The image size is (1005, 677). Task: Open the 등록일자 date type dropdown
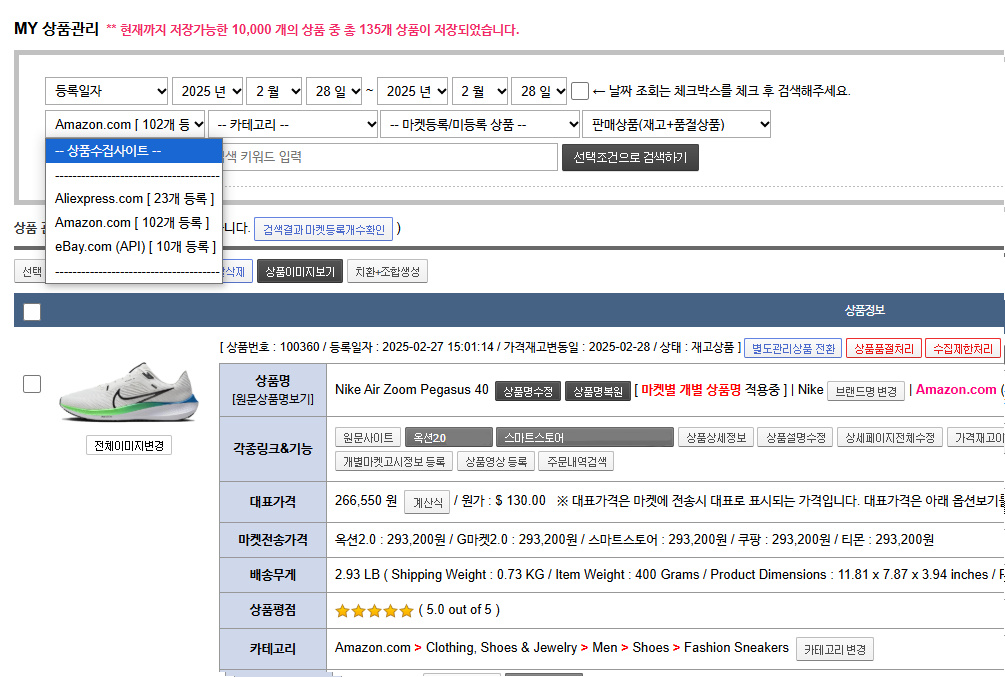point(106,91)
